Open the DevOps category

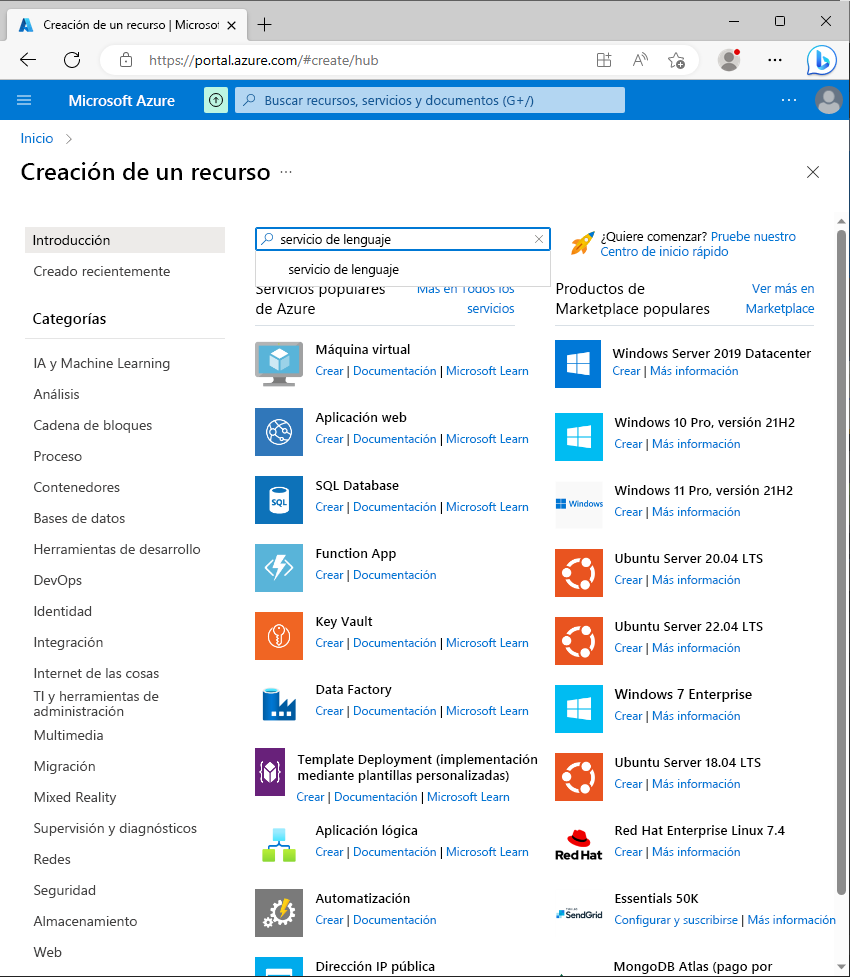57,581
